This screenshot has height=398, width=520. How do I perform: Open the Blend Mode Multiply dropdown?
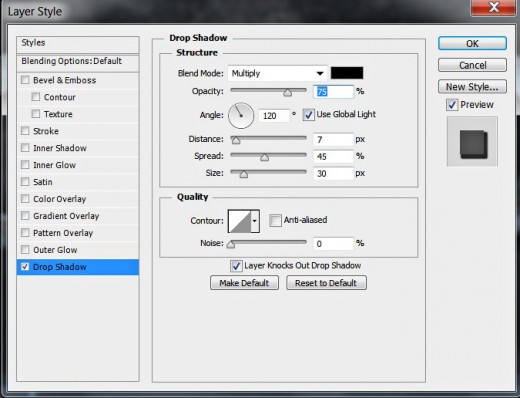(x=277, y=73)
